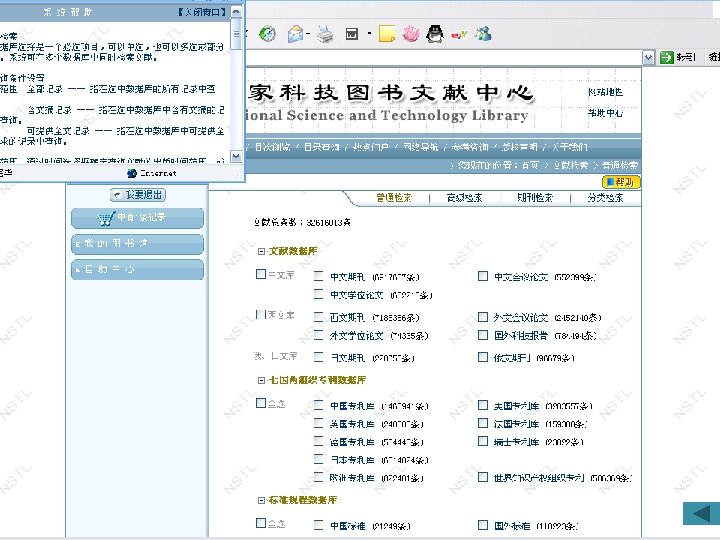Check the 中国专利 database checkbox
This screenshot has width=720, height=540.
tap(318, 405)
